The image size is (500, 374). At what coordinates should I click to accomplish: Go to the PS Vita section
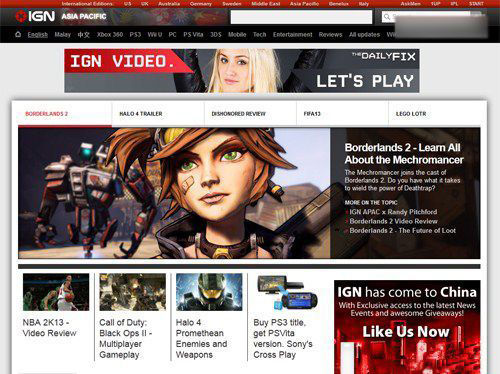click(x=193, y=35)
